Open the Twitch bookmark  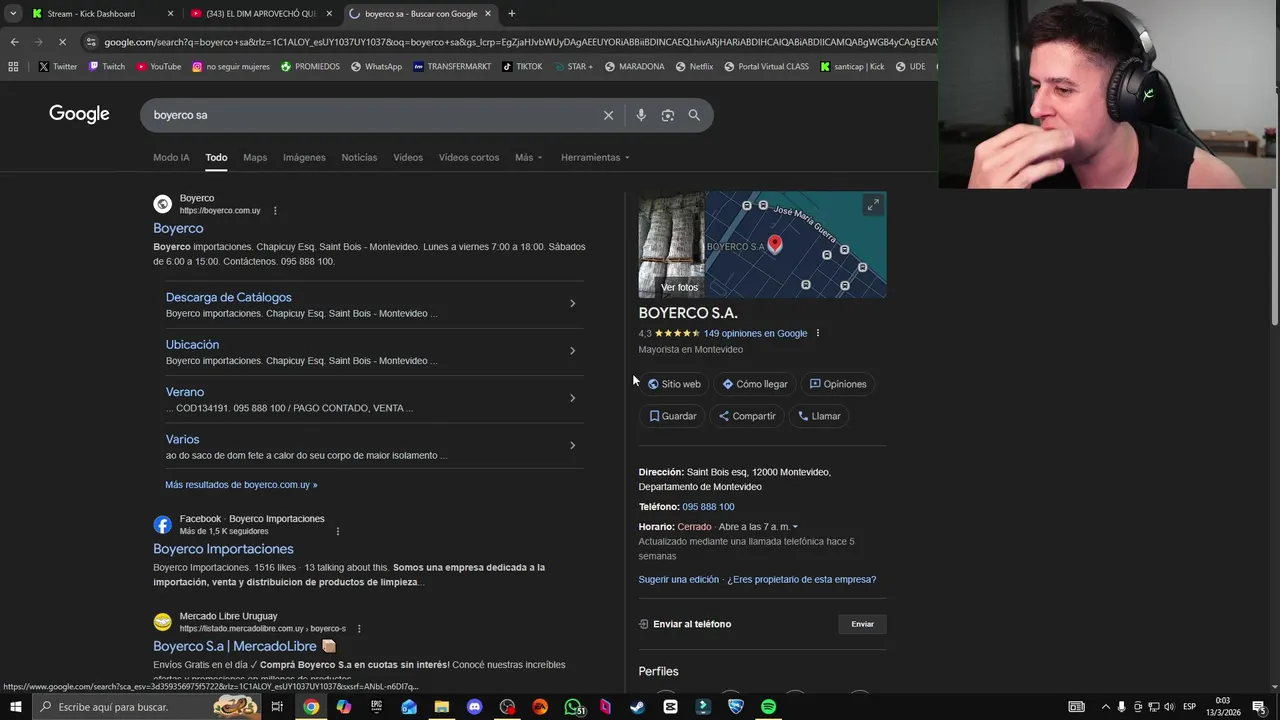tap(107, 67)
